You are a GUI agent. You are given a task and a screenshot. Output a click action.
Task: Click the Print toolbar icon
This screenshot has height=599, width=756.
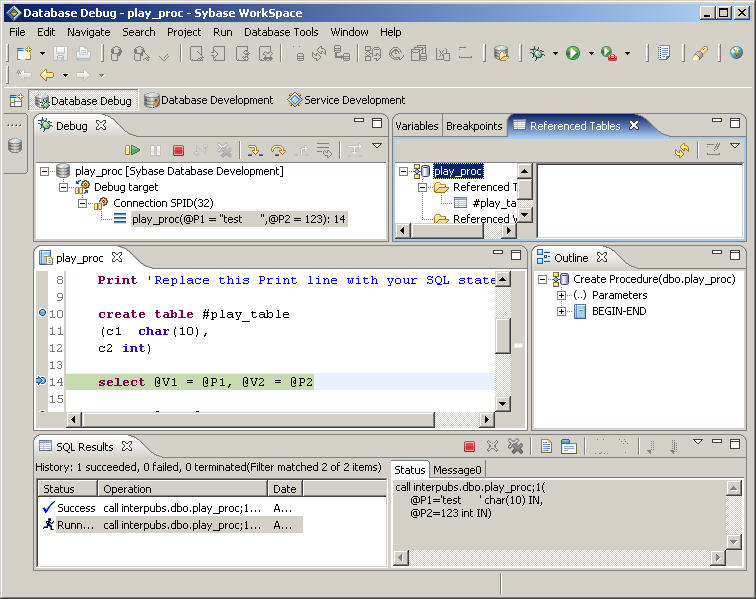(x=83, y=53)
